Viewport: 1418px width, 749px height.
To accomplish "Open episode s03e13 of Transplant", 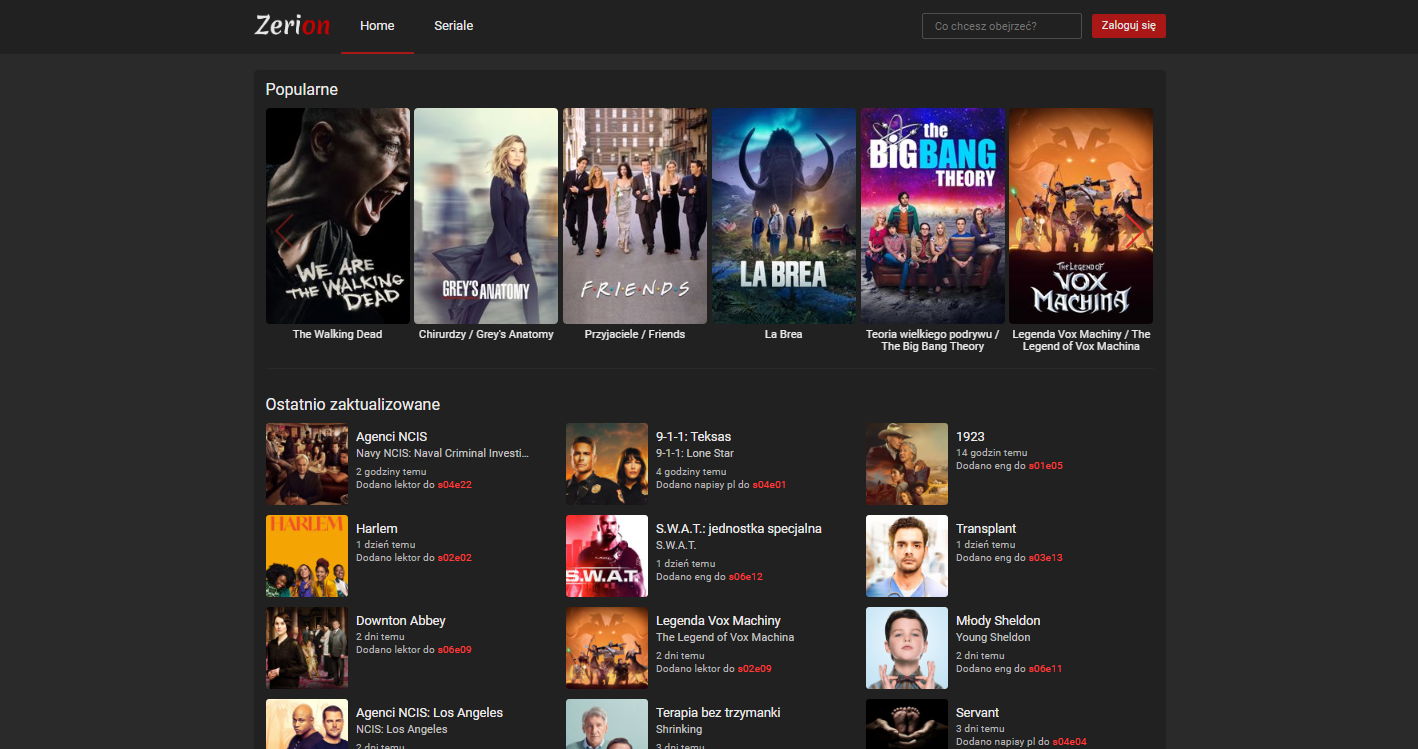I will (1045, 558).
